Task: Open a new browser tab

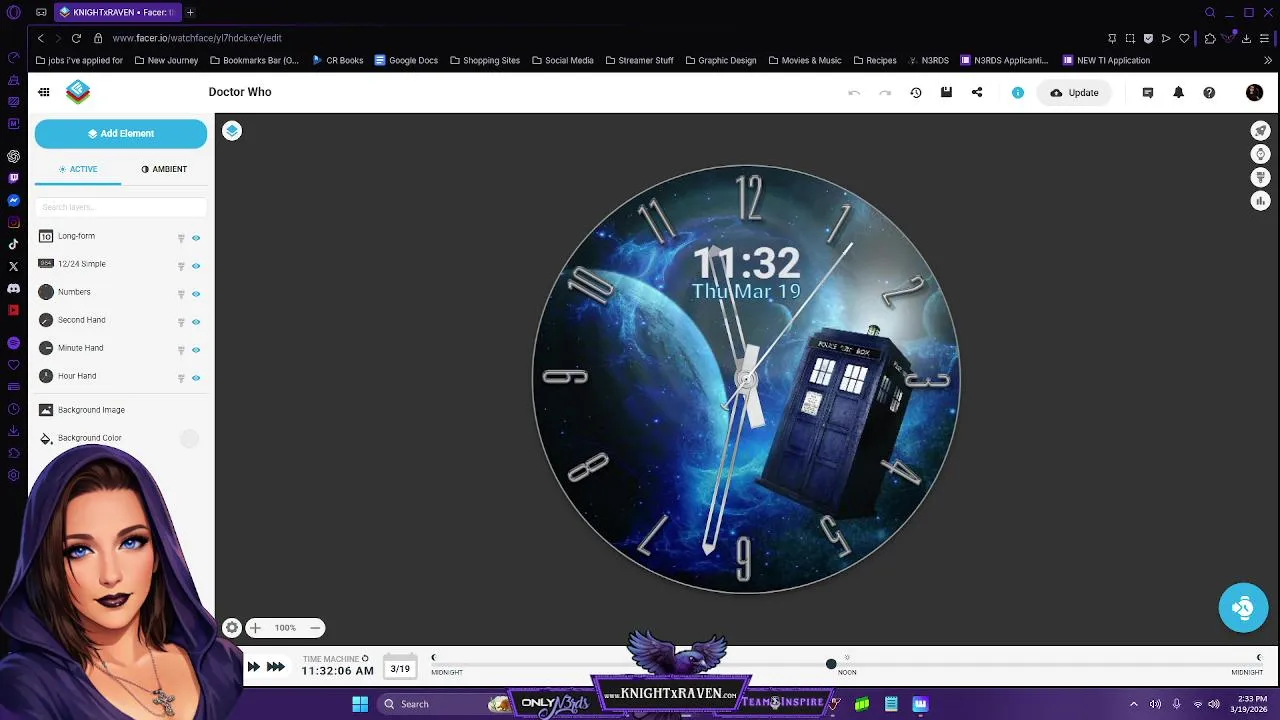Action: click(190, 12)
